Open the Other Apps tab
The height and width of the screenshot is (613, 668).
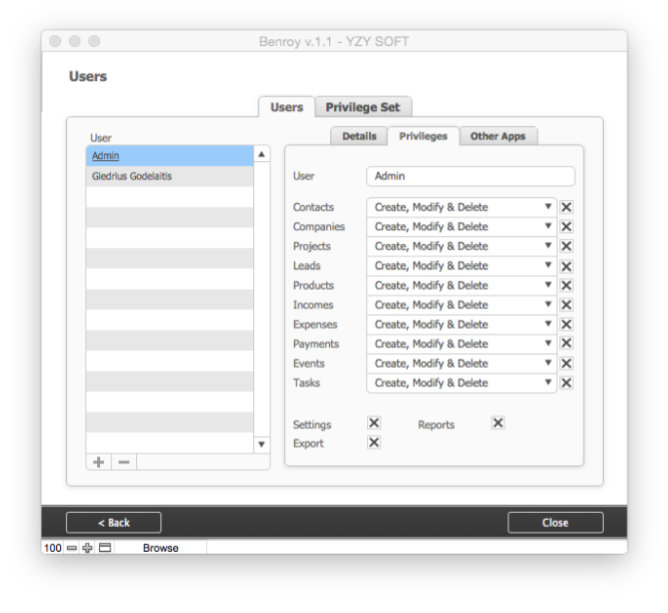497,136
